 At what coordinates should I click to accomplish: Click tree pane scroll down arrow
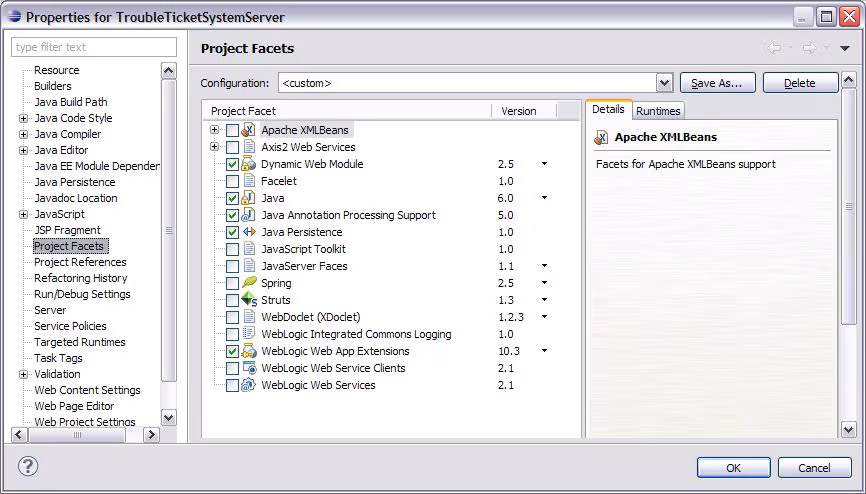tap(169, 418)
